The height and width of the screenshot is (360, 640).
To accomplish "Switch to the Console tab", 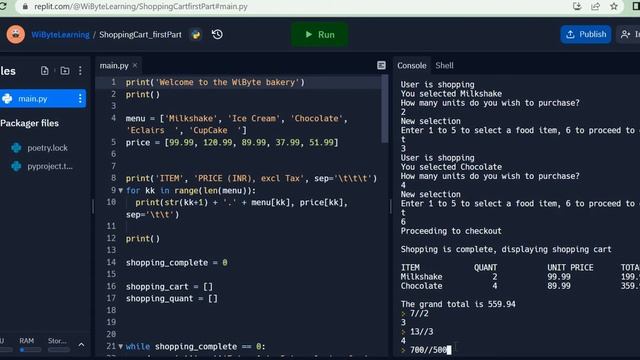I will click(x=411, y=65).
